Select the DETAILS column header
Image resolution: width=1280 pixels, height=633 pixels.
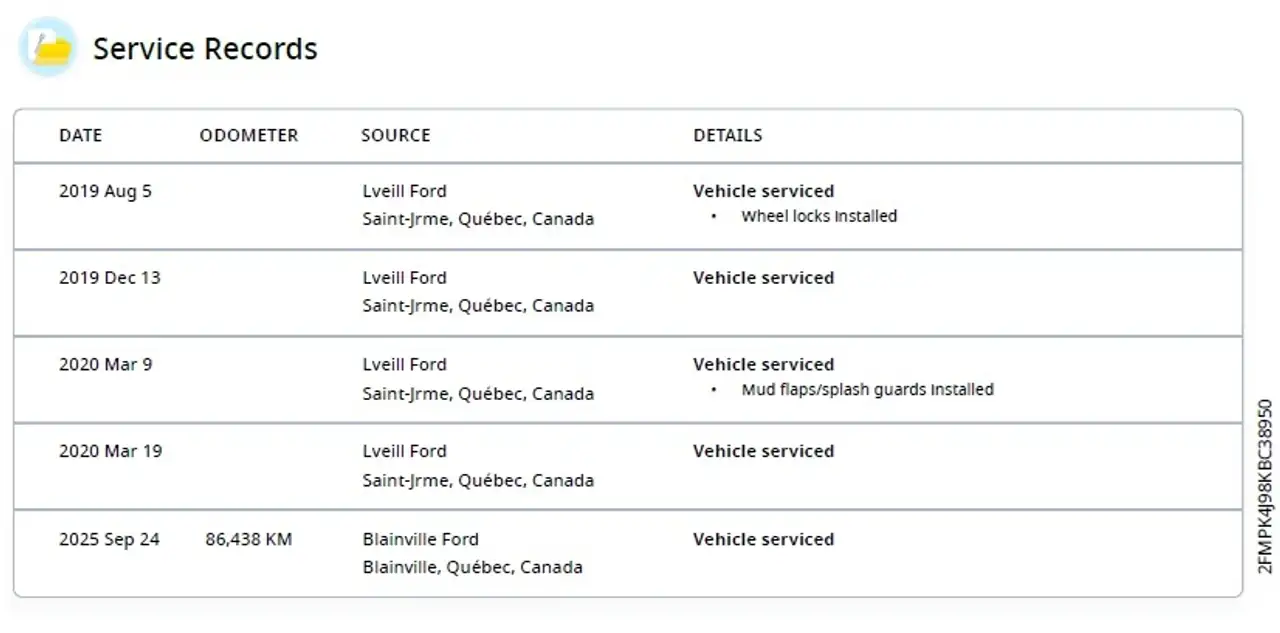[x=728, y=135]
